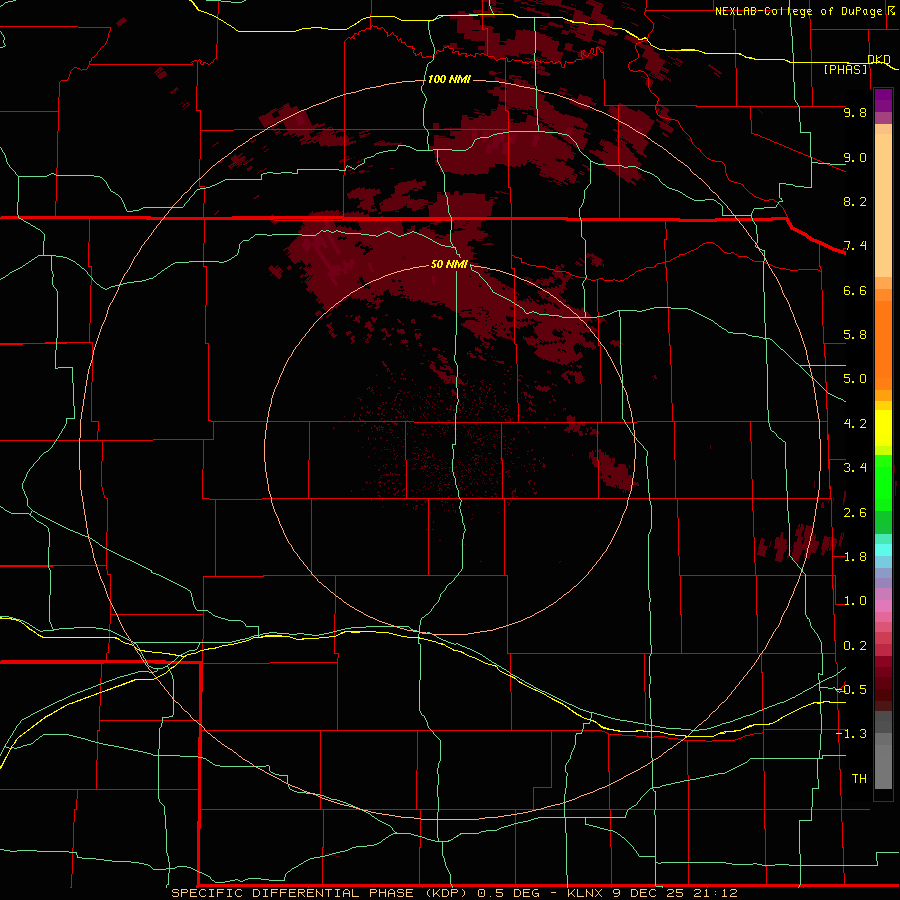Click the yellow segment of the color scale

[x=883, y=428]
